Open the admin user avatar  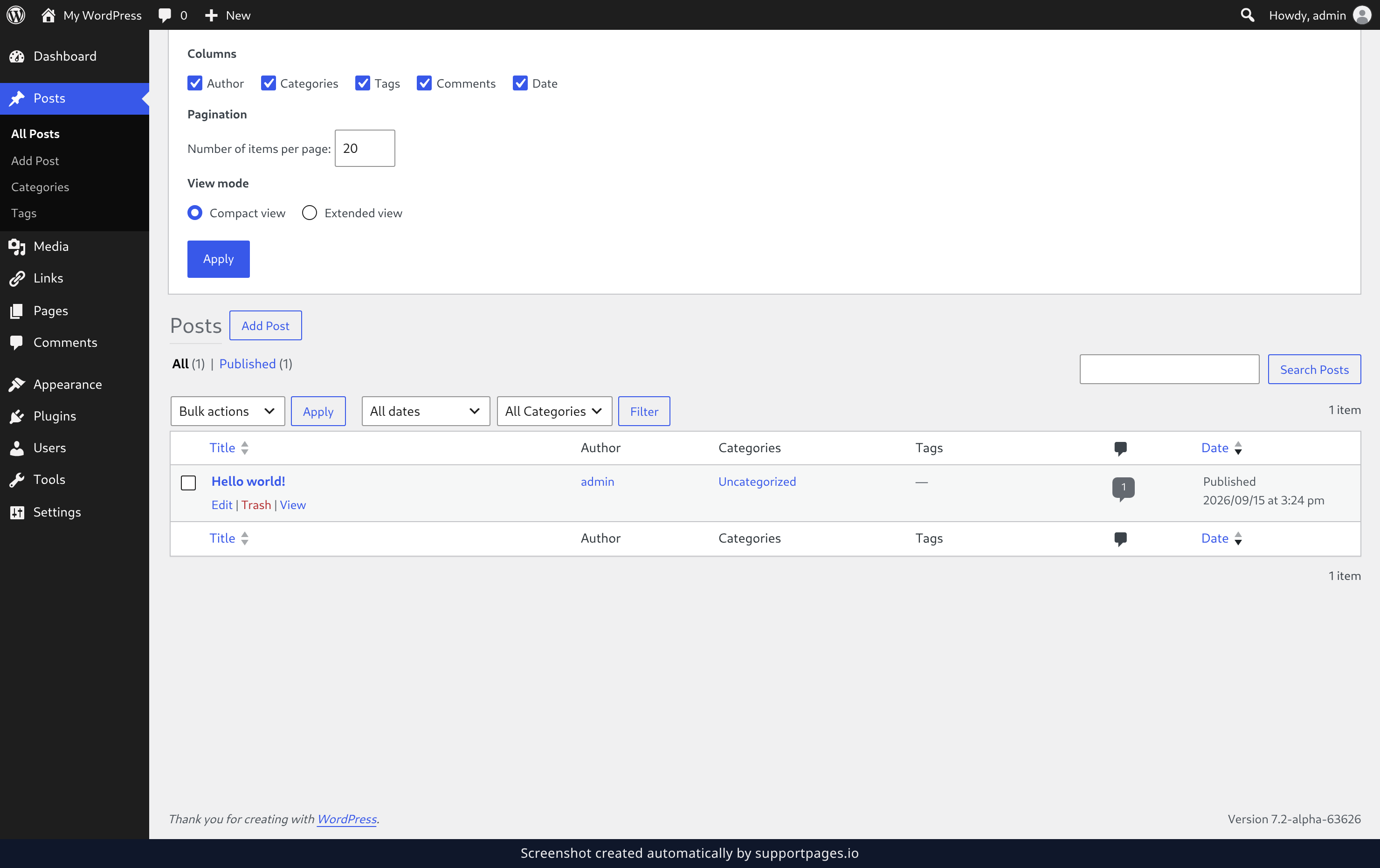point(1362,15)
